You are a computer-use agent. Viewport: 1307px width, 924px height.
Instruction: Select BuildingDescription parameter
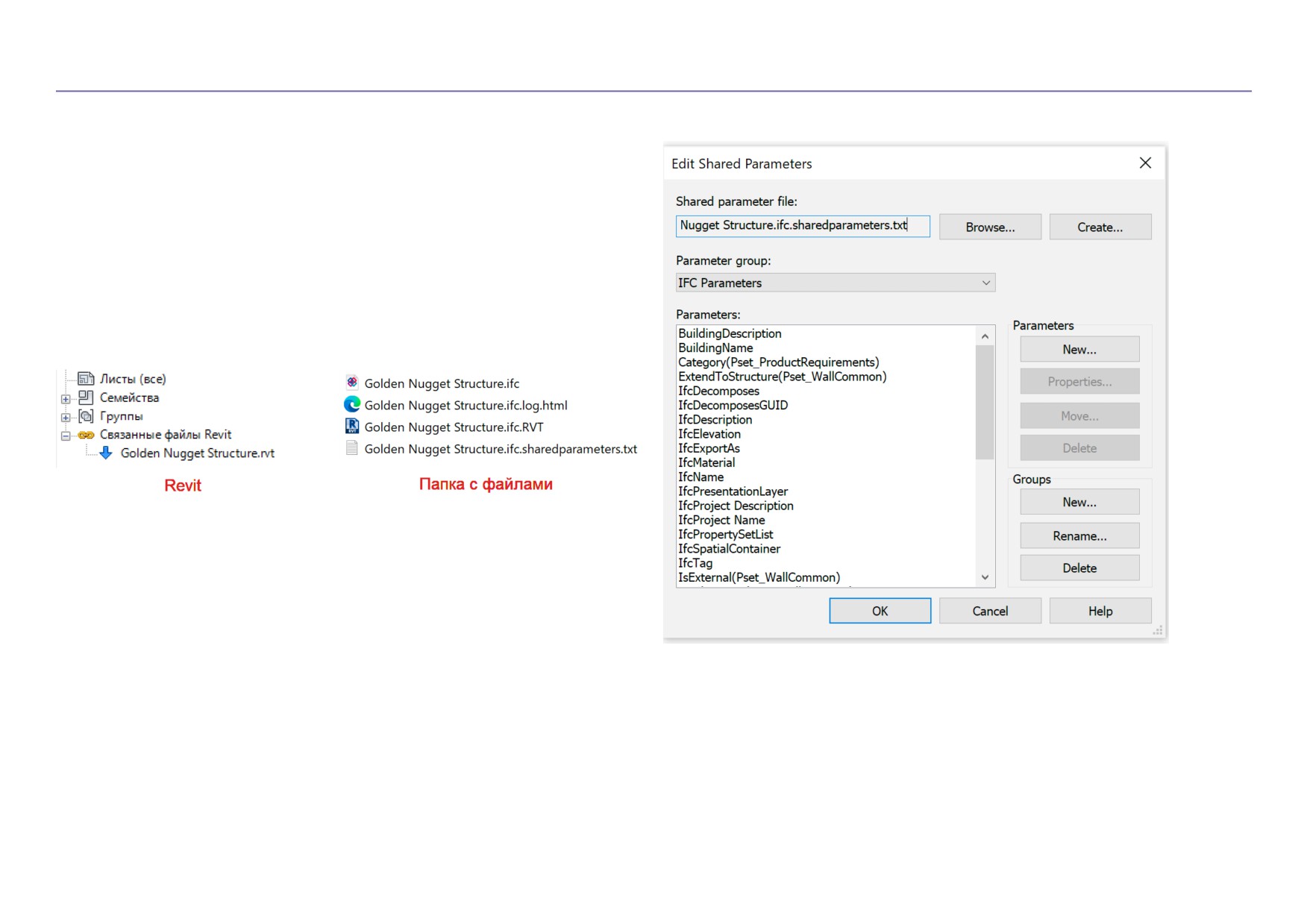[x=730, y=333]
